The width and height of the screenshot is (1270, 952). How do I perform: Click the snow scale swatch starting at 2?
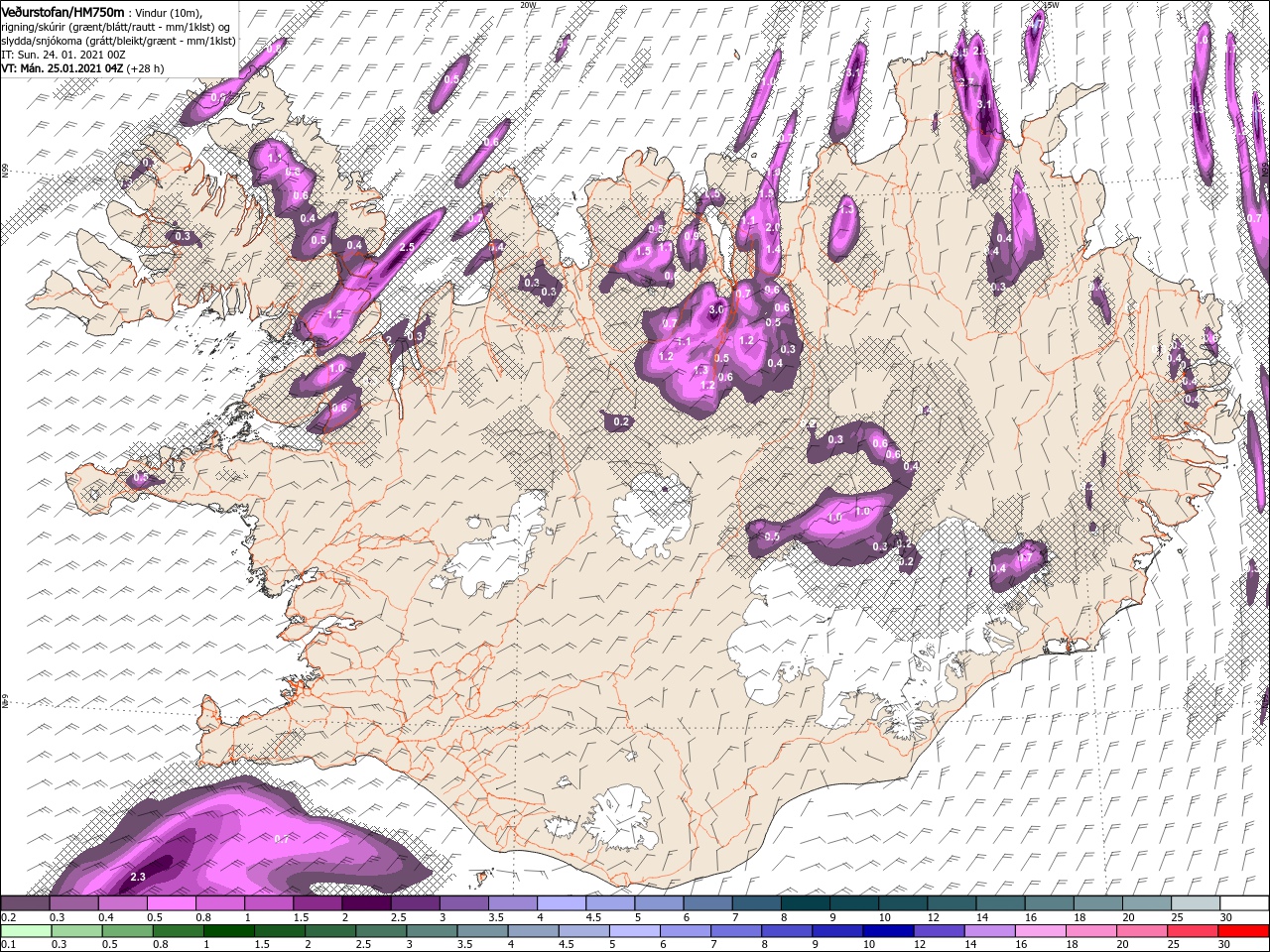pos(366,903)
